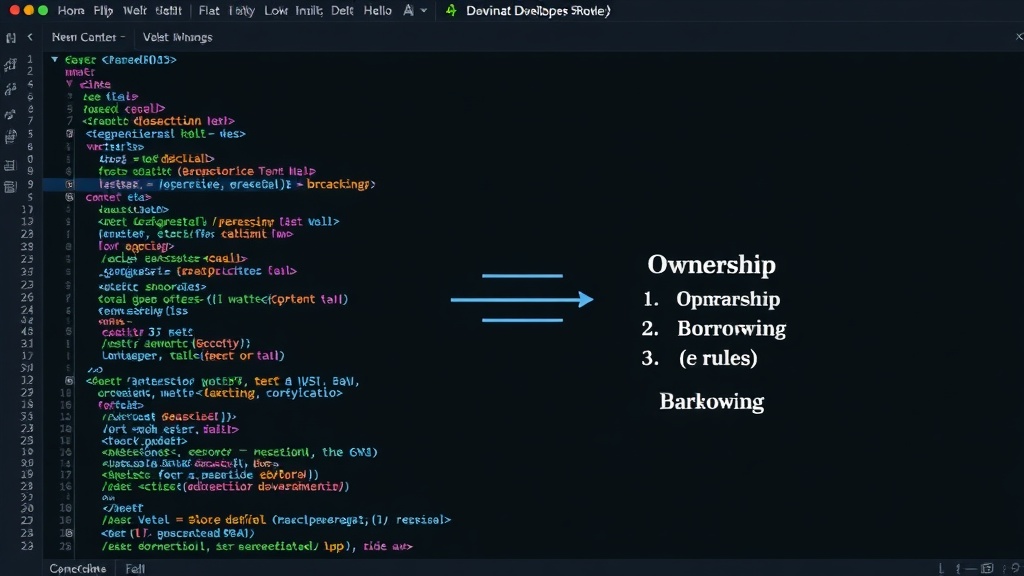Click the gutter icon beside '<tegpentiernsl kolt- des>' line
This screenshot has width=1024, height=576.
click(x=69, y=133)
